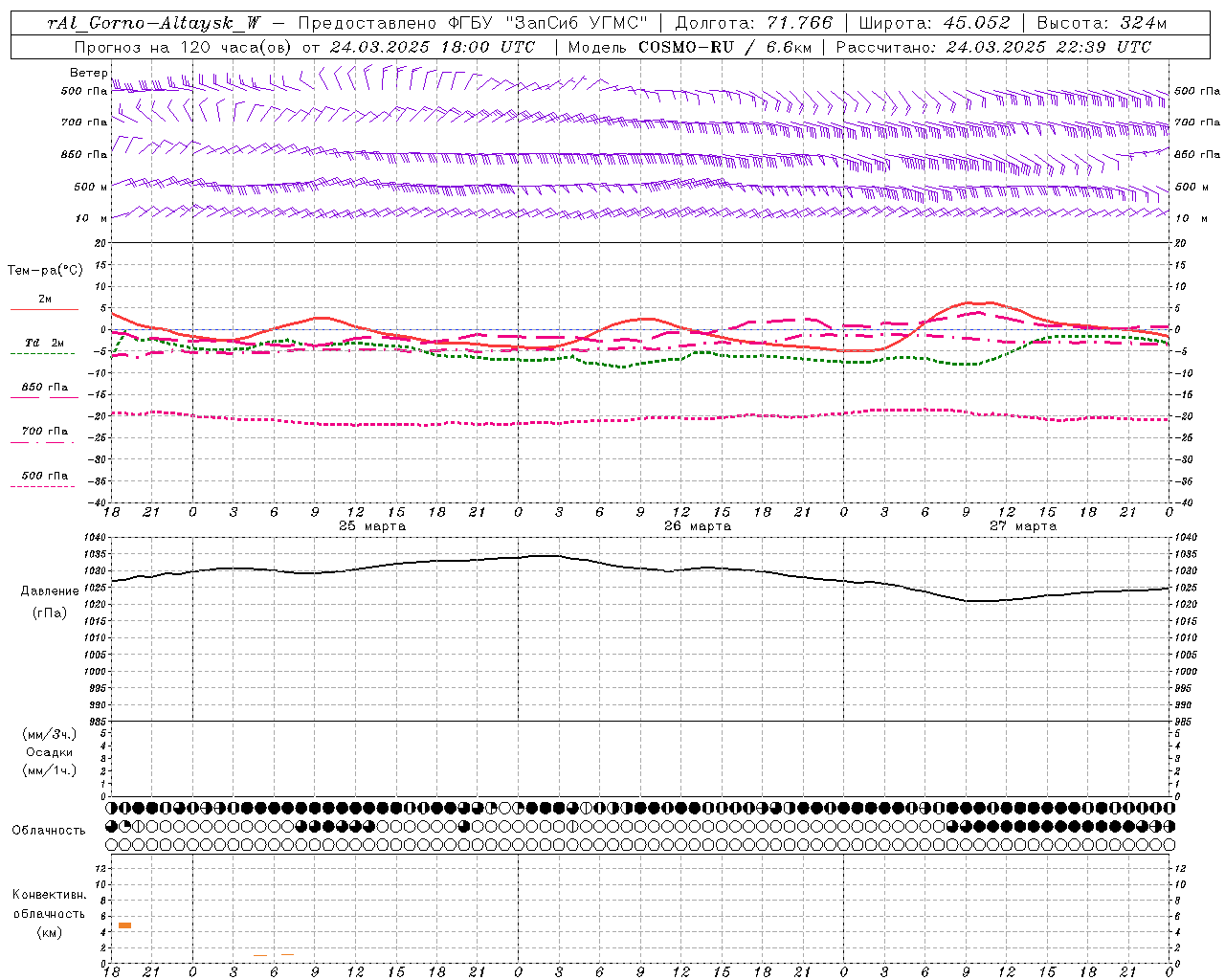Click the Ветер panel label
The width and height of the screenshot is (1225, 980).
88,73
